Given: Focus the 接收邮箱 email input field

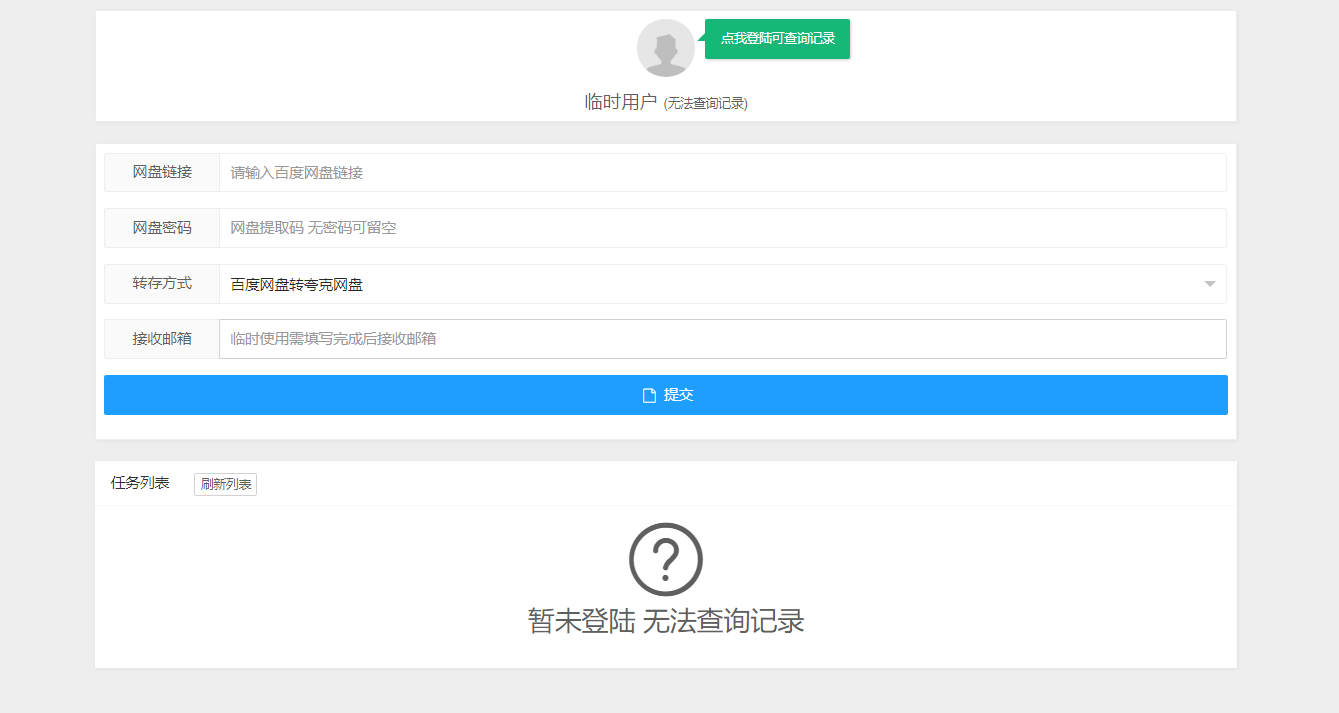Looking at the screenshot, I should [x=722, y=339].
